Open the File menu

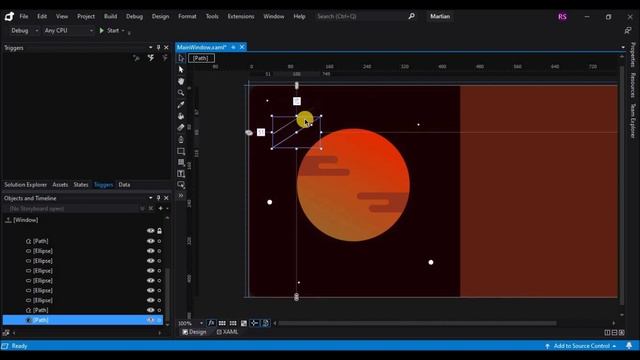[24, 16]
